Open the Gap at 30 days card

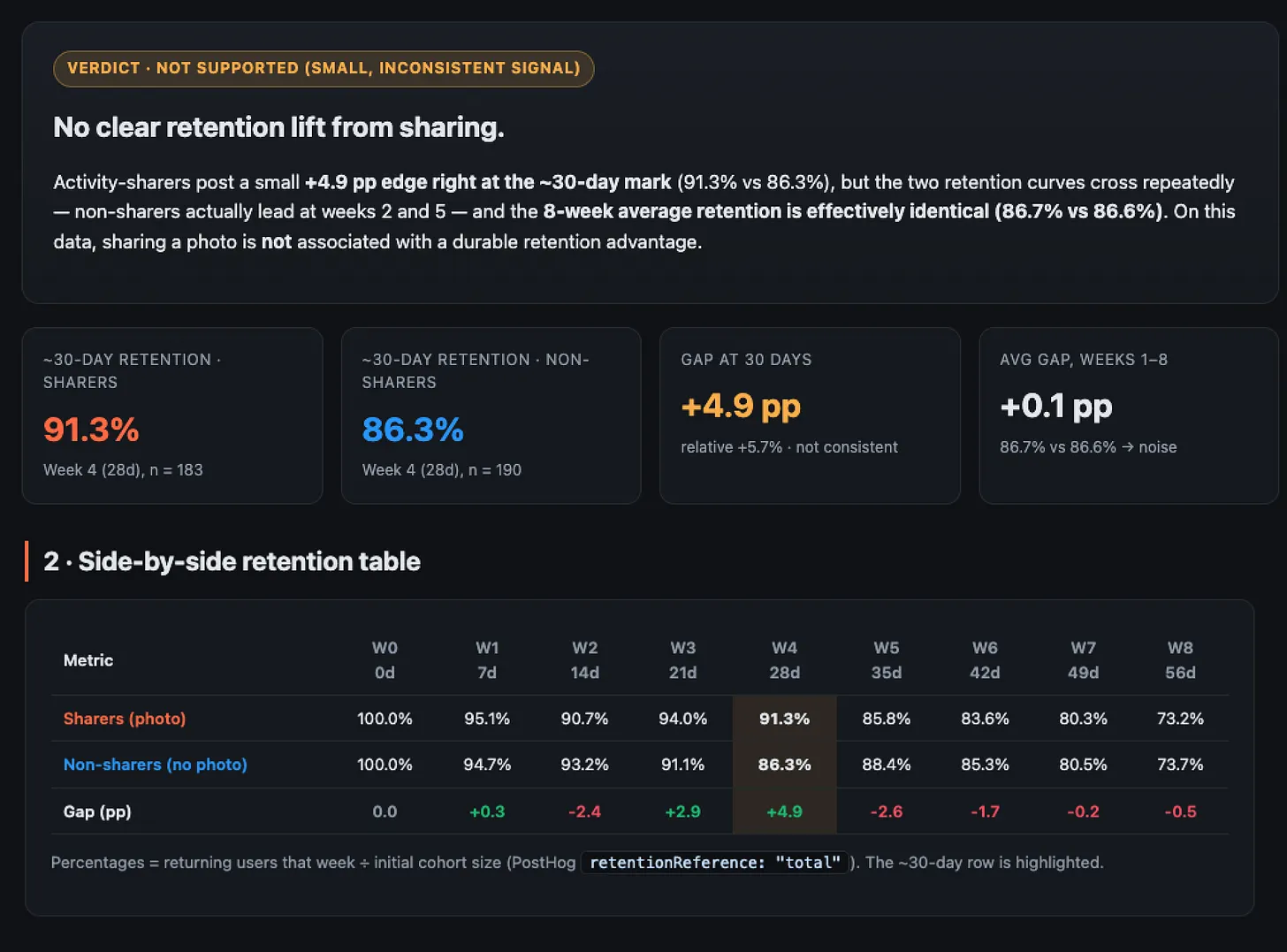[810, 415]
